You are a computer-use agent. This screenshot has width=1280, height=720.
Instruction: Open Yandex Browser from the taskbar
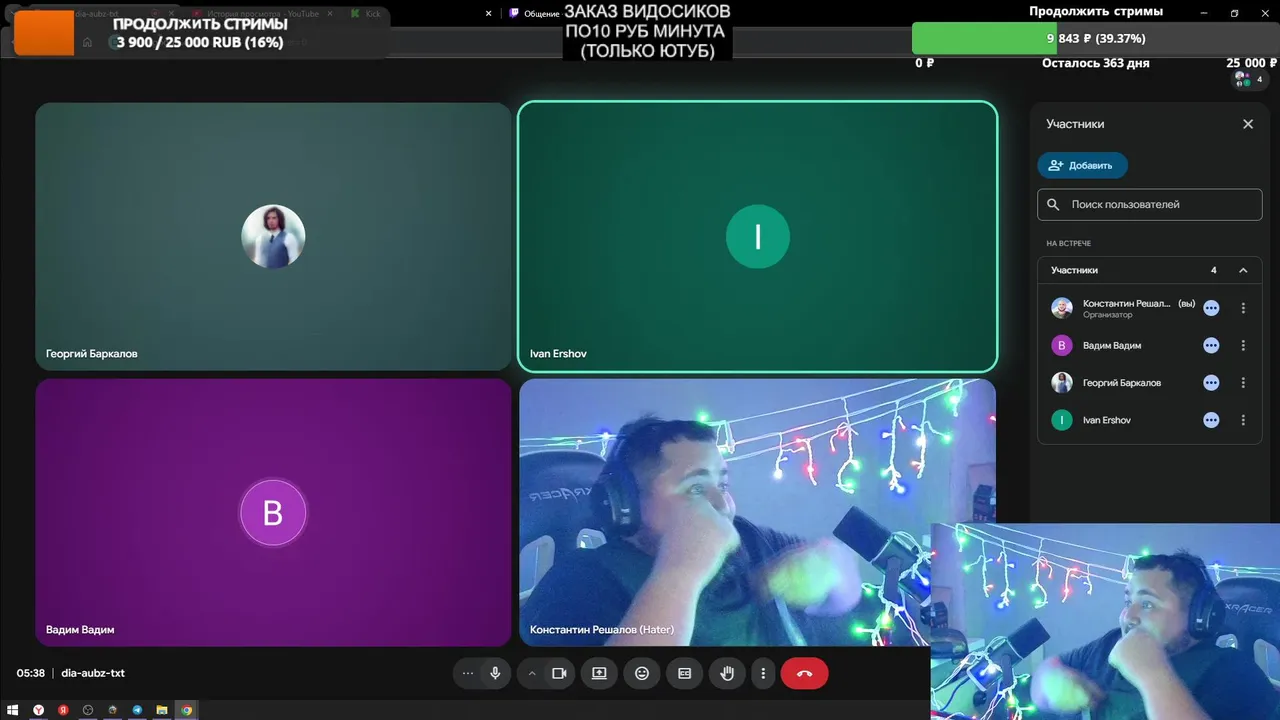(38, 710)
